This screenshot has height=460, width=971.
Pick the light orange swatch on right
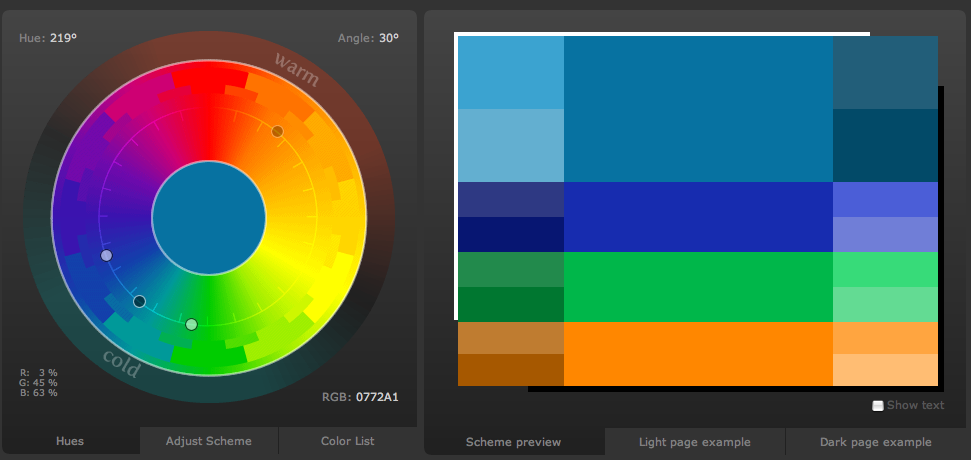click(x=886, y=338)
